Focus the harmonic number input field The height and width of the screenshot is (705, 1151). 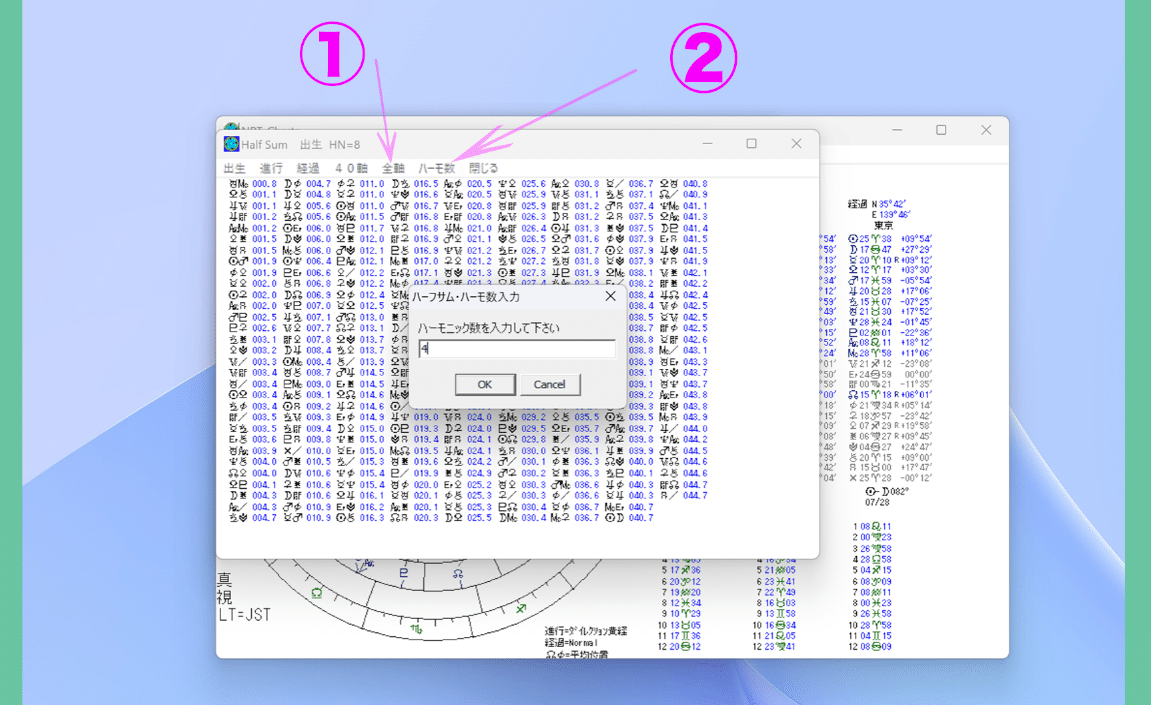517,349
